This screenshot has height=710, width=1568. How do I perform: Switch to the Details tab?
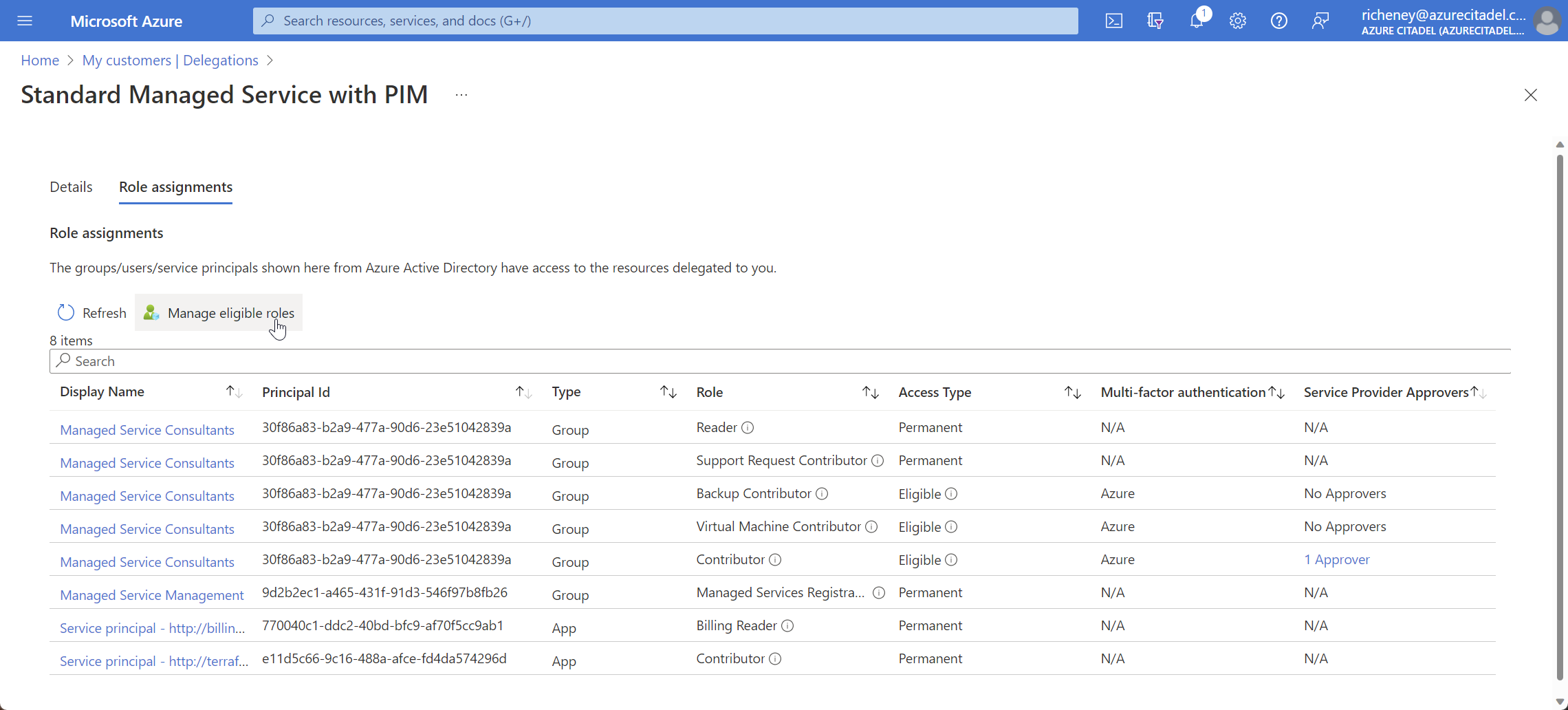(71, 186)
